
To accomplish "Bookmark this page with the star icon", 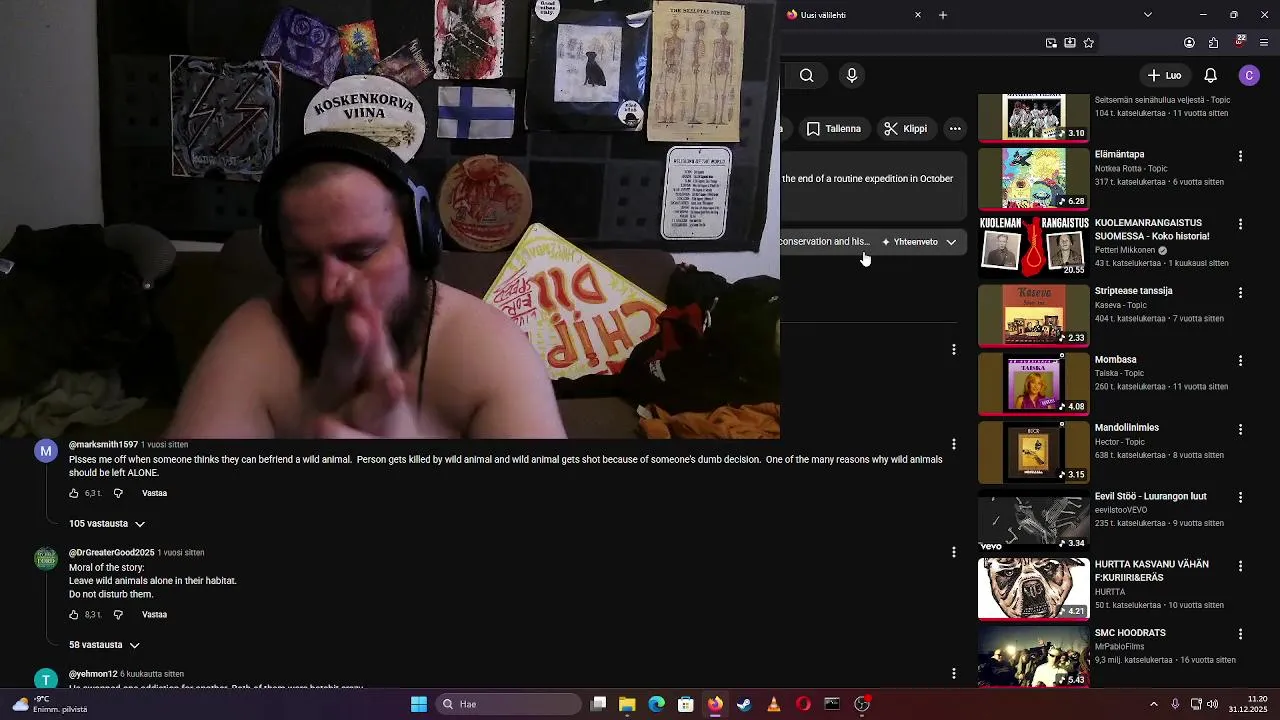I will (x=1089, y=43).
